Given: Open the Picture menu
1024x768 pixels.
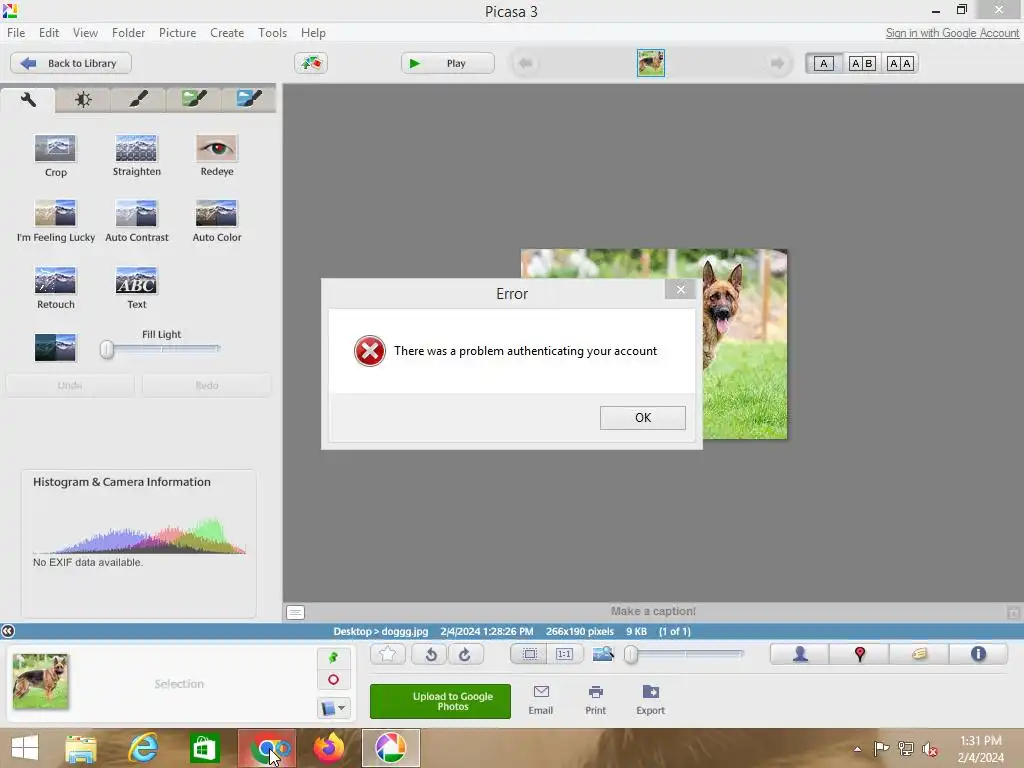Looking at the screenshot, I should point(177,33).
